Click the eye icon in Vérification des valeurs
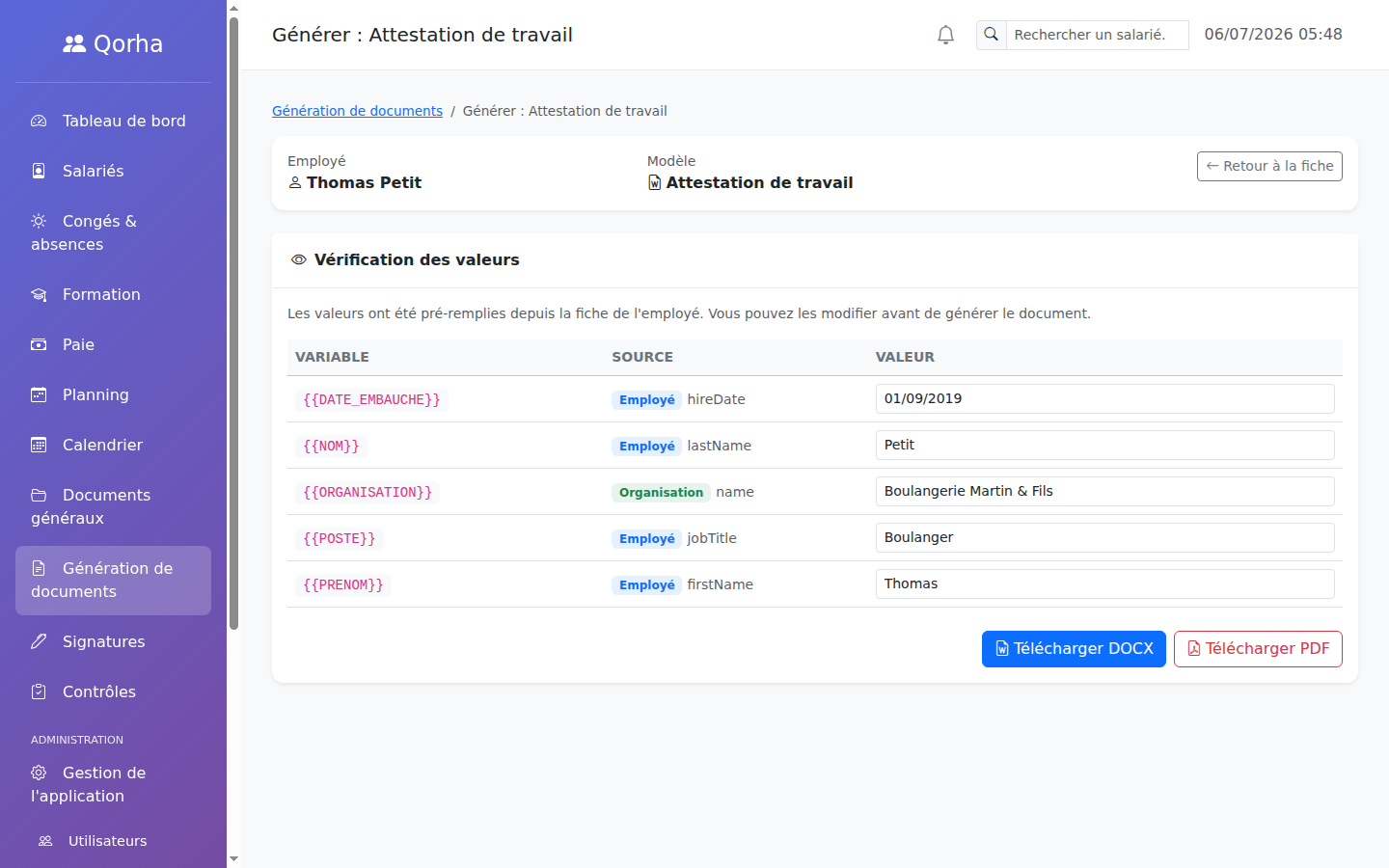Screen dimensions: 1389x868 299,259
